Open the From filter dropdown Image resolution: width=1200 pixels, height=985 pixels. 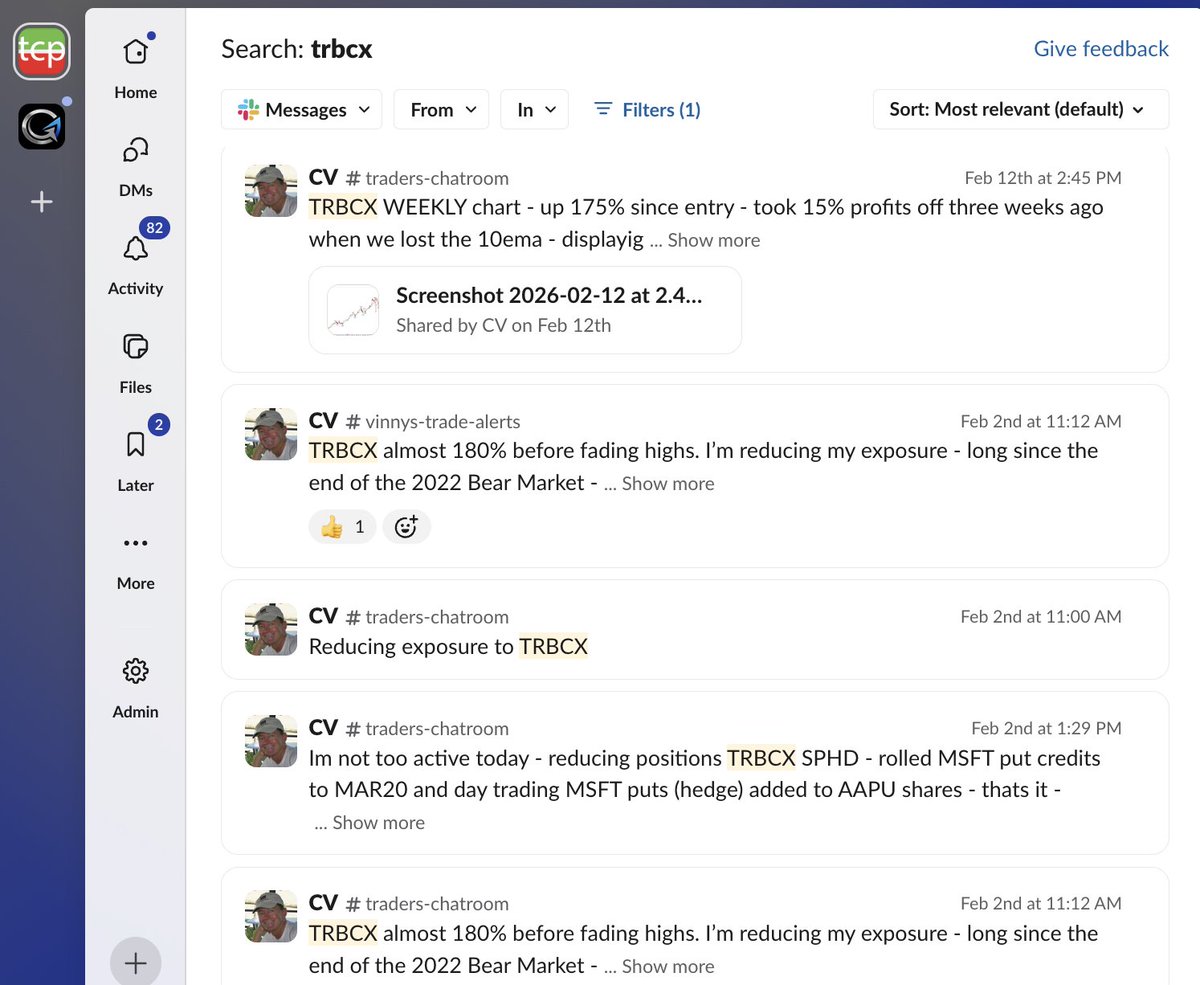coord(441,110)
